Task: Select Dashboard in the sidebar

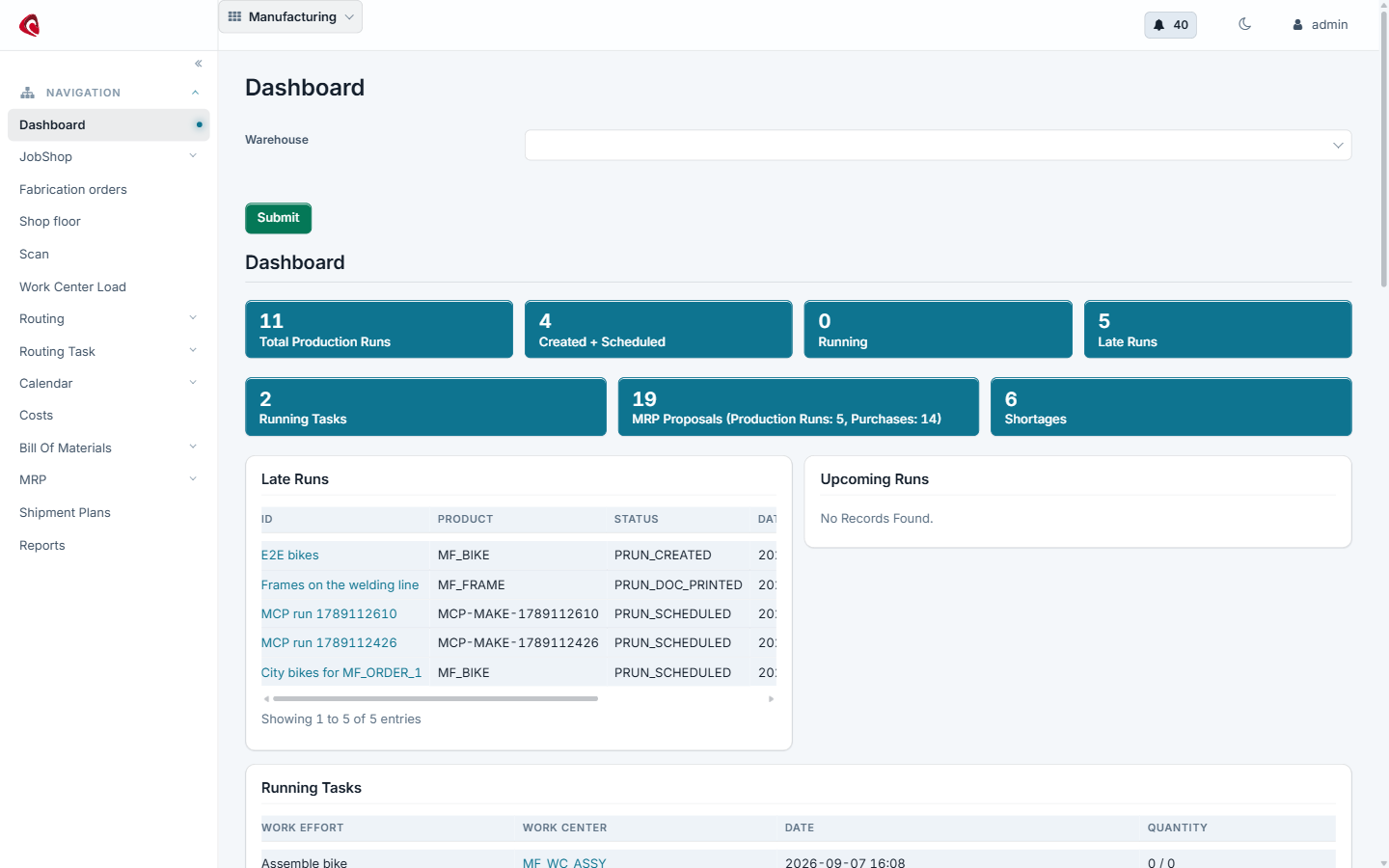Action: tap(108, 125)
